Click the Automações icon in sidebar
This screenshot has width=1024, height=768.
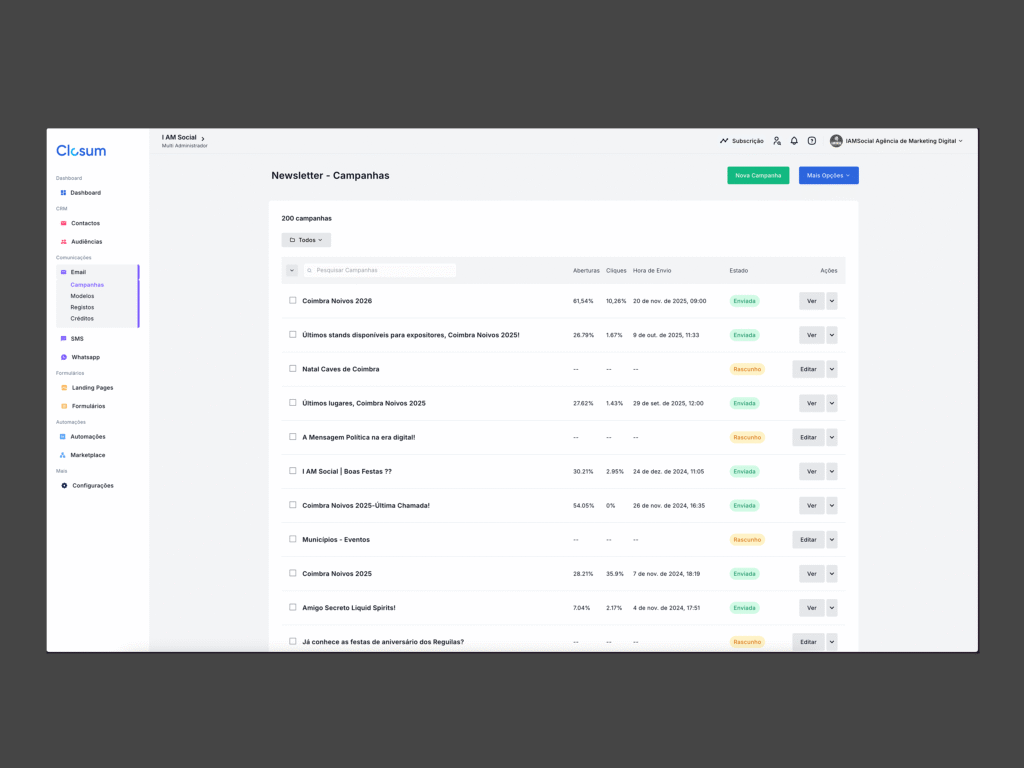pyautogui.click(x=63, y=437)
